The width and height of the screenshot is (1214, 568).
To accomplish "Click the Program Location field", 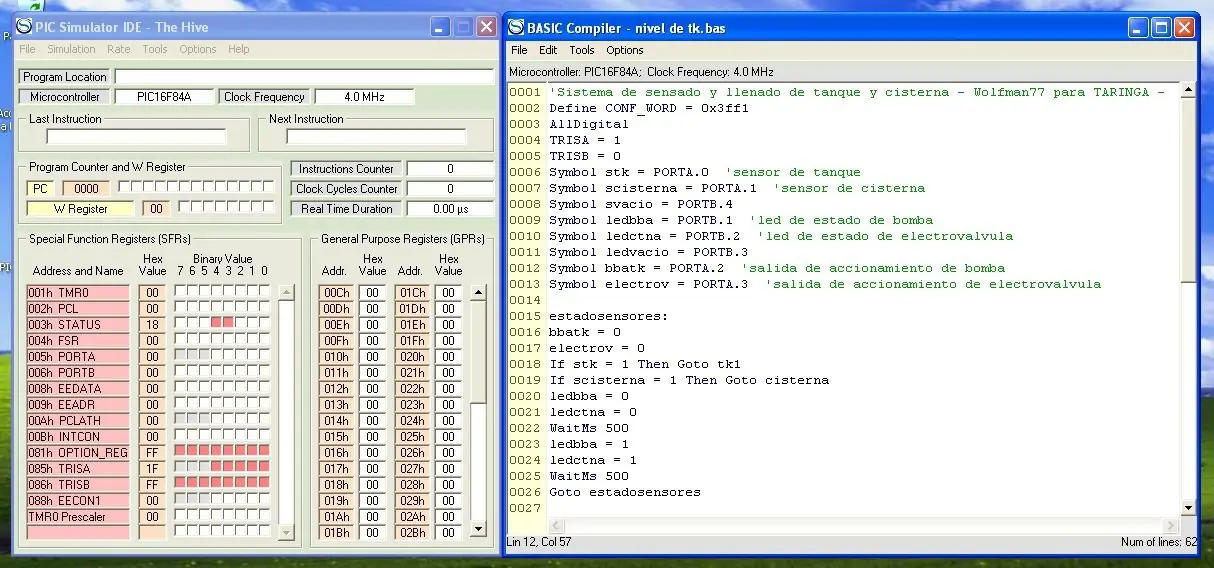I will click(304, 77).
